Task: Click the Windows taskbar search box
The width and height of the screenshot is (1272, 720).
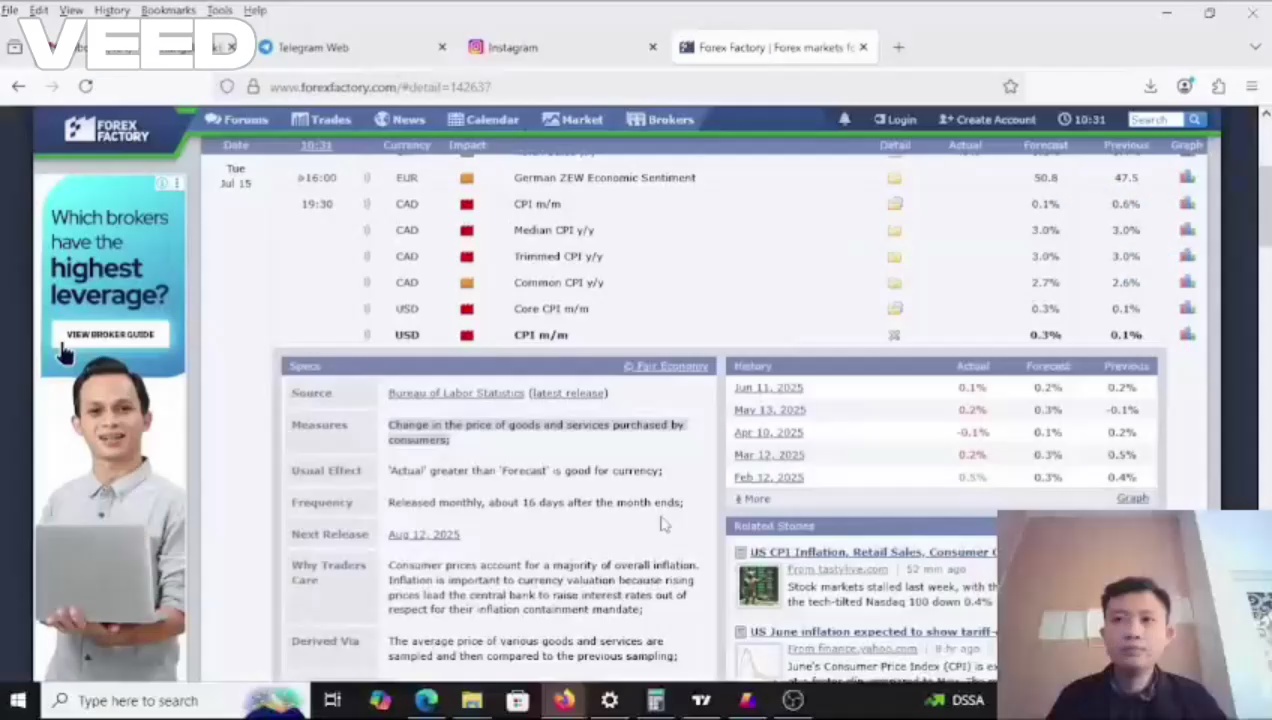Action: point(177,701)
